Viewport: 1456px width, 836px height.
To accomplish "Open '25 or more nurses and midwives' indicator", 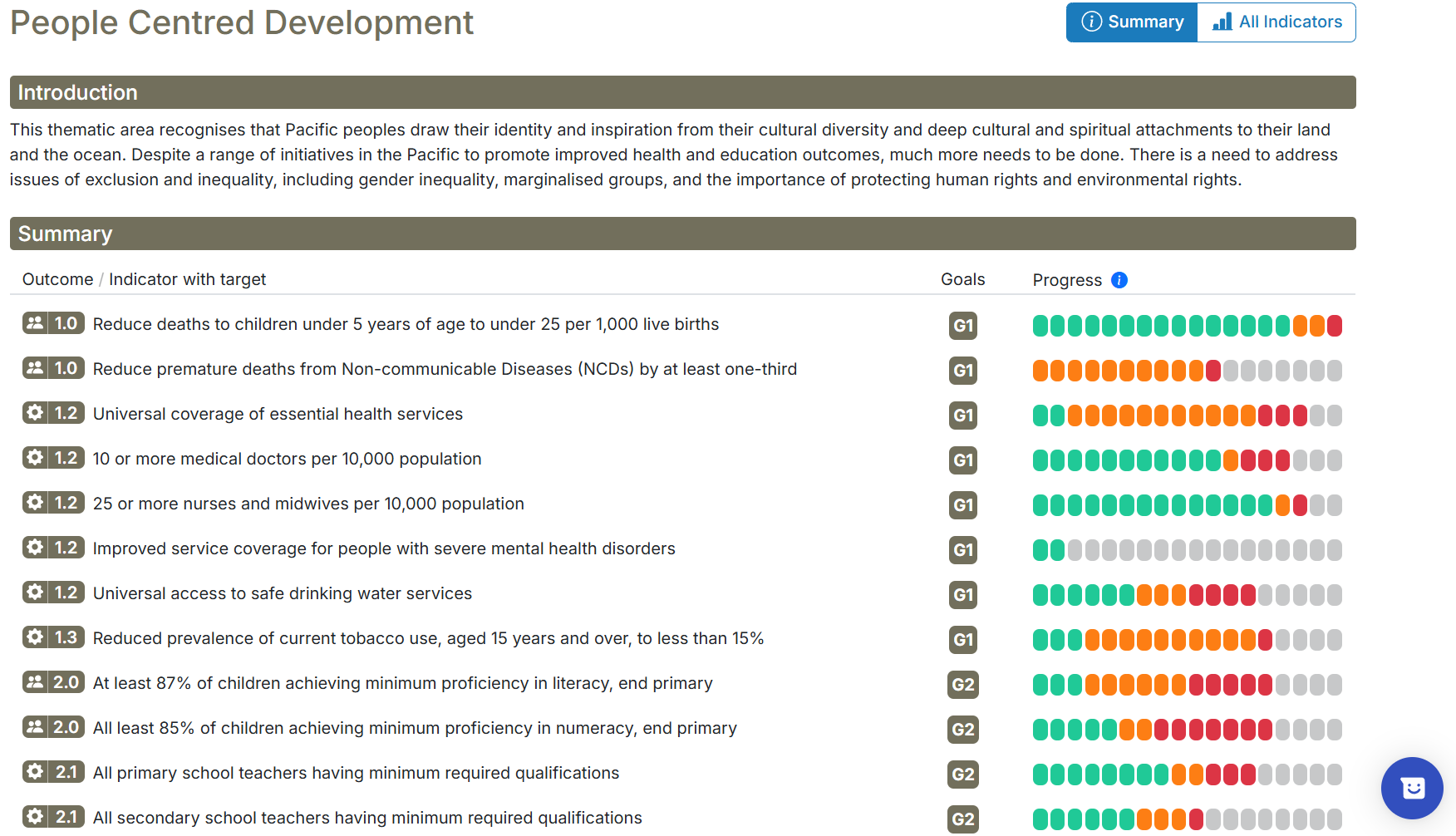I will pyautogui.click(x=308, y=504).
